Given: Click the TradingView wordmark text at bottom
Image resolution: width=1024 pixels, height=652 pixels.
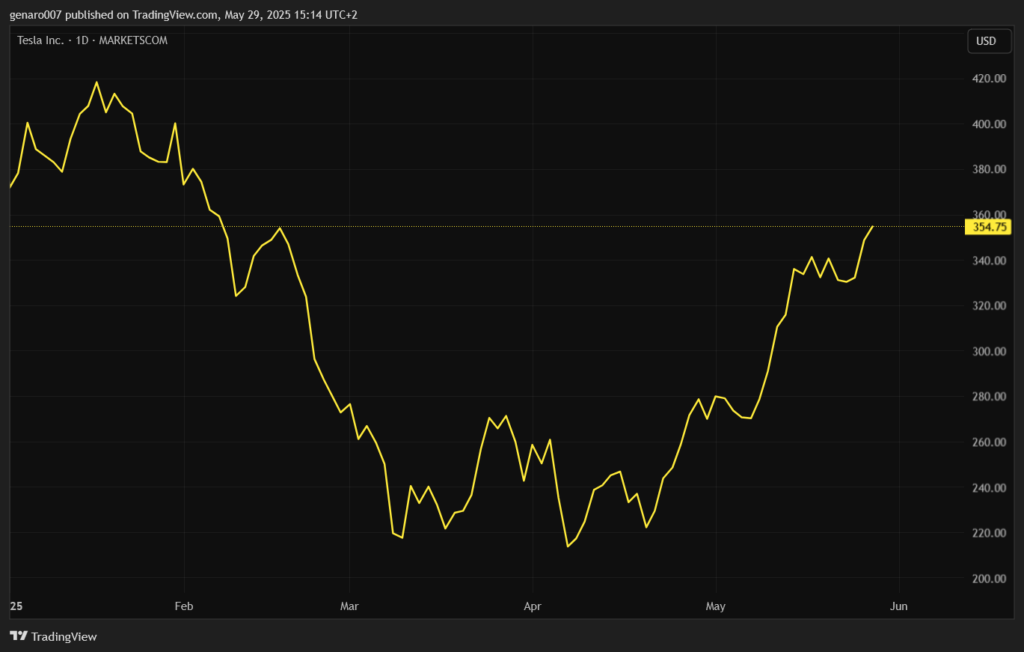Looking at the screenshot, I should pyautogui.click(x=64, y=637).
